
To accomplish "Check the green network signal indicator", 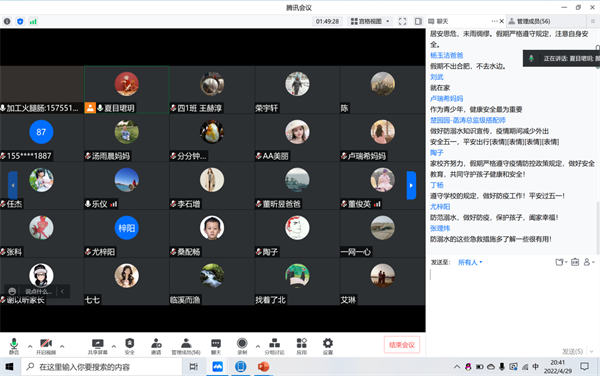I will [x=33, y=21].
